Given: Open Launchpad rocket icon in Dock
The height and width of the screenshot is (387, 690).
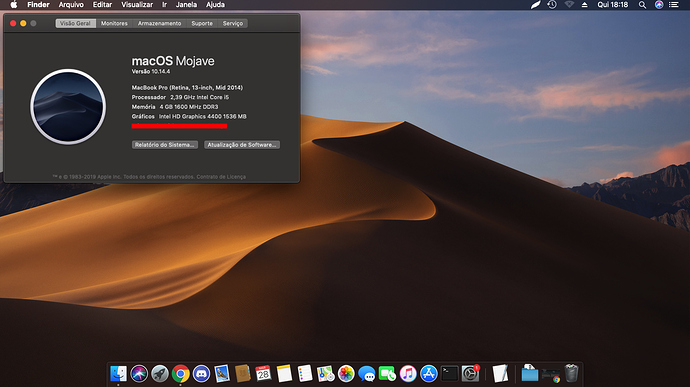Looking at the screenshot, I should (x=160, y=374).
